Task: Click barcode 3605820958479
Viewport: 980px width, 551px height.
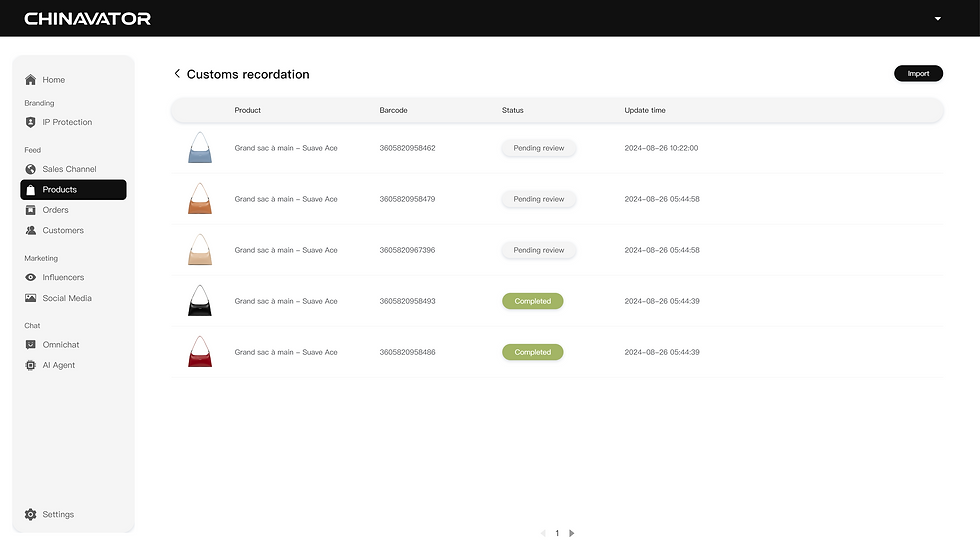Action: point(408,199)
